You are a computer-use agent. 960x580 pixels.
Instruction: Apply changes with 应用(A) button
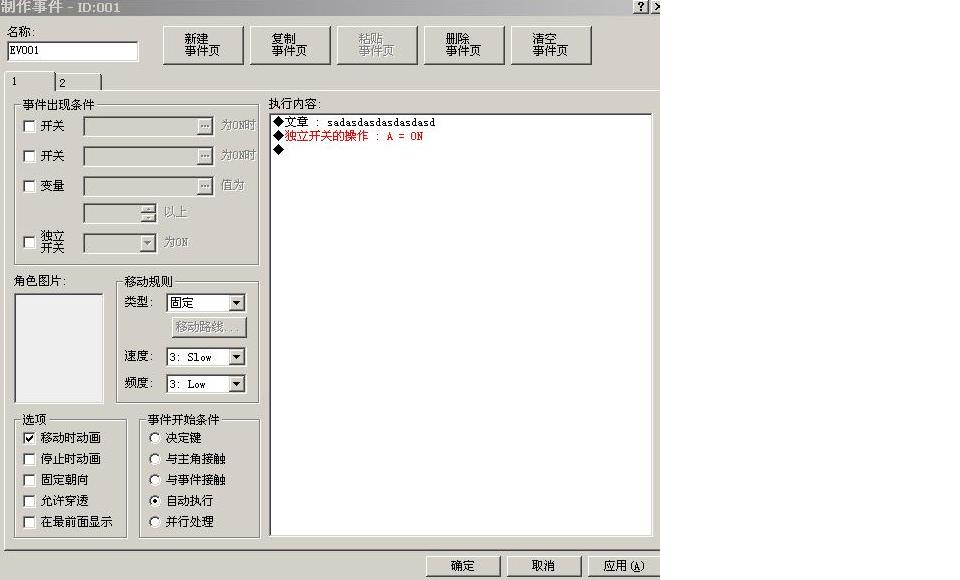pyautogui.click(x=624, y=566)
